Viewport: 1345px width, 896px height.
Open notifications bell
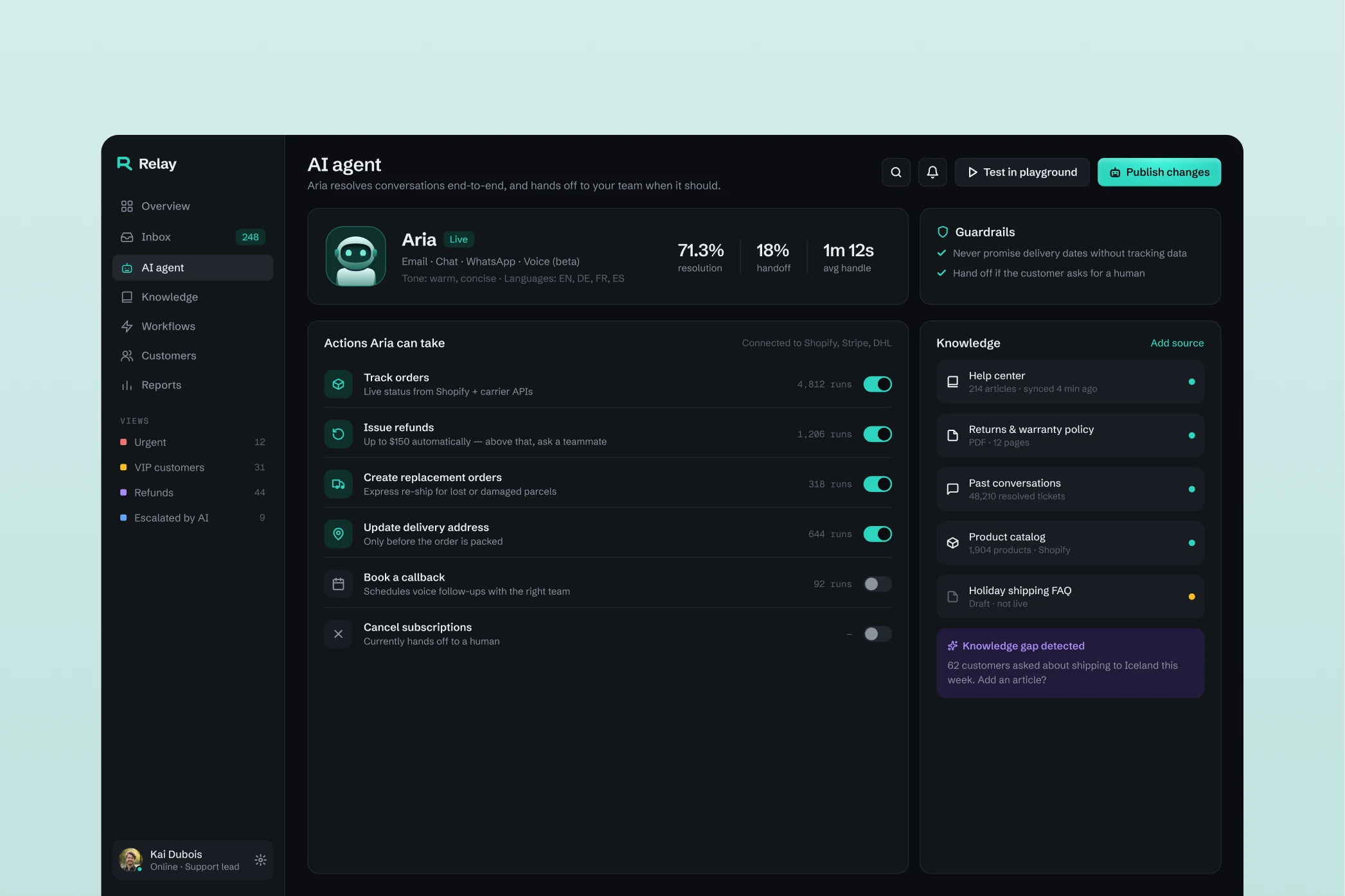click(x=932, y=172)
